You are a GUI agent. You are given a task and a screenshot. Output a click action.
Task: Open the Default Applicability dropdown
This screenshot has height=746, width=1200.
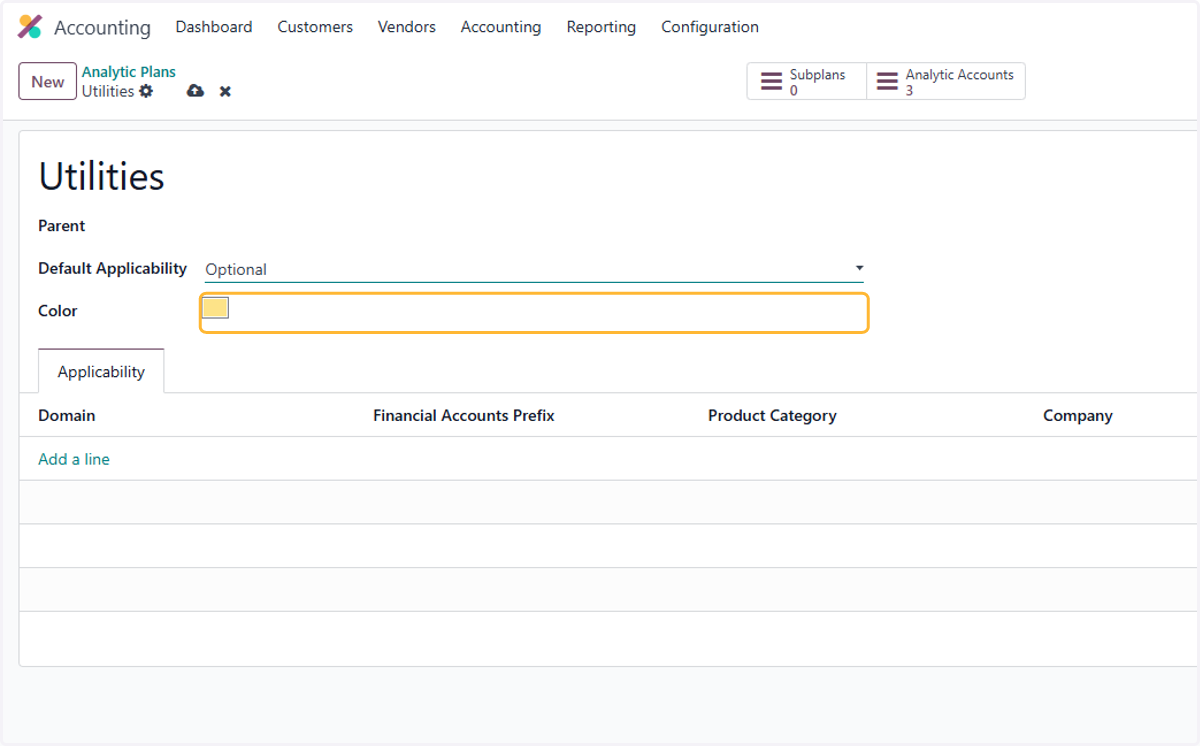click(534, 269)
